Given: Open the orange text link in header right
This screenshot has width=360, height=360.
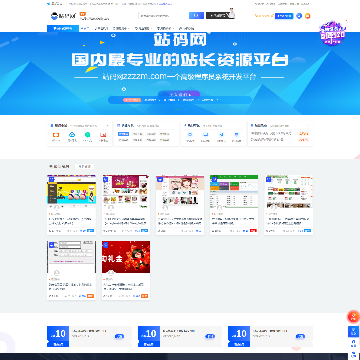Looking at the screenshot, I should click(264, 16).
